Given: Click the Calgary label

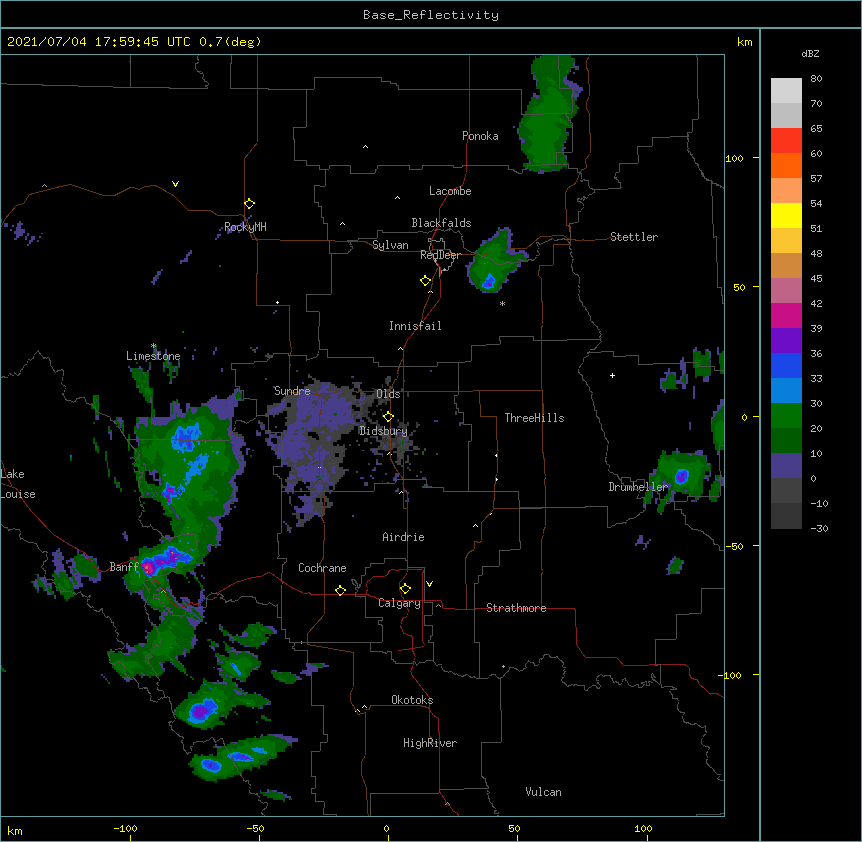Looking at the screenshot, I should point(399,603).
